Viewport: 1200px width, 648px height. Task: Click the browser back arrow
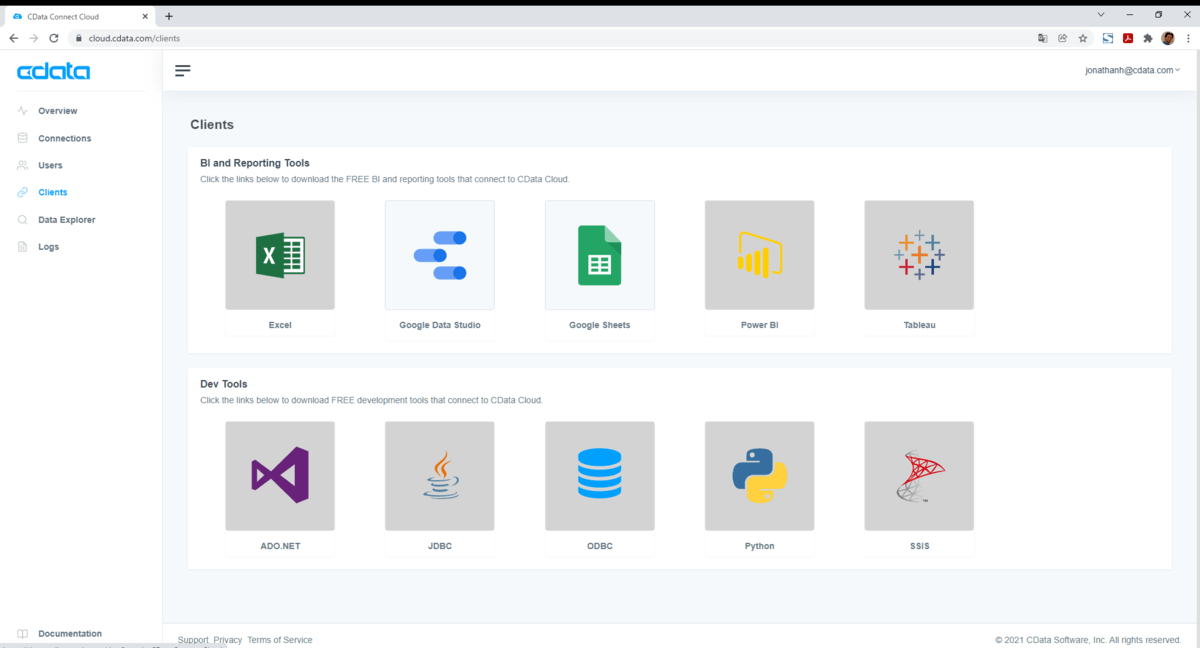(x=13, y=38)
